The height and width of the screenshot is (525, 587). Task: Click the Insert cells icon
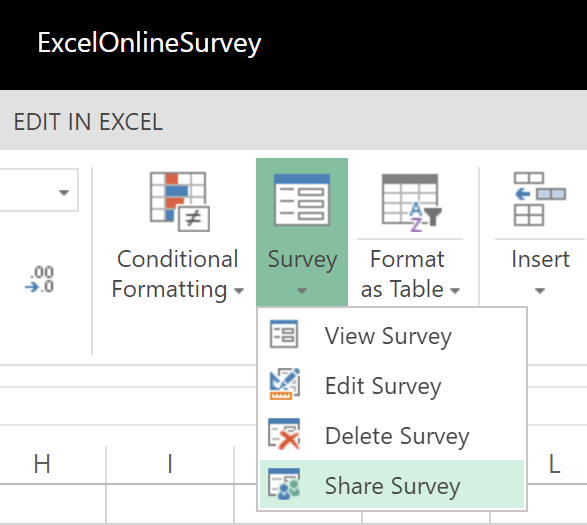539,199
